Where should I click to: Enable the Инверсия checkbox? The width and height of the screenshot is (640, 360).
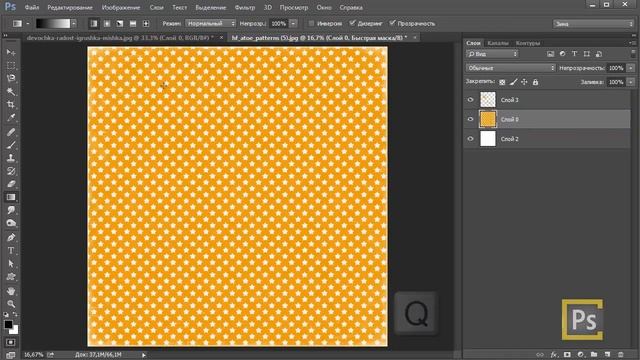[x=311, y=24]
